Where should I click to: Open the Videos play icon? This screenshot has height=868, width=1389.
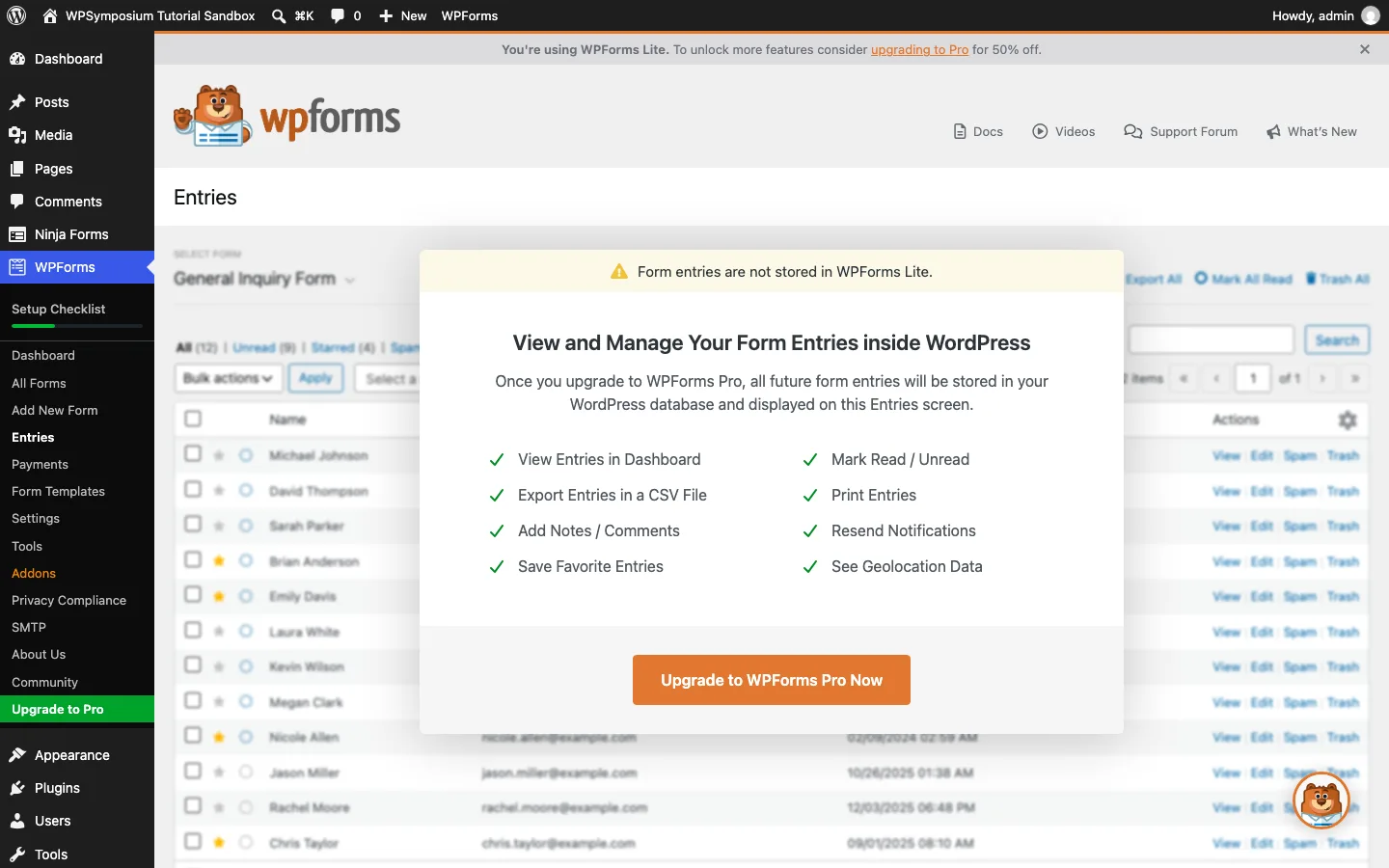[x=1040, y=131]
